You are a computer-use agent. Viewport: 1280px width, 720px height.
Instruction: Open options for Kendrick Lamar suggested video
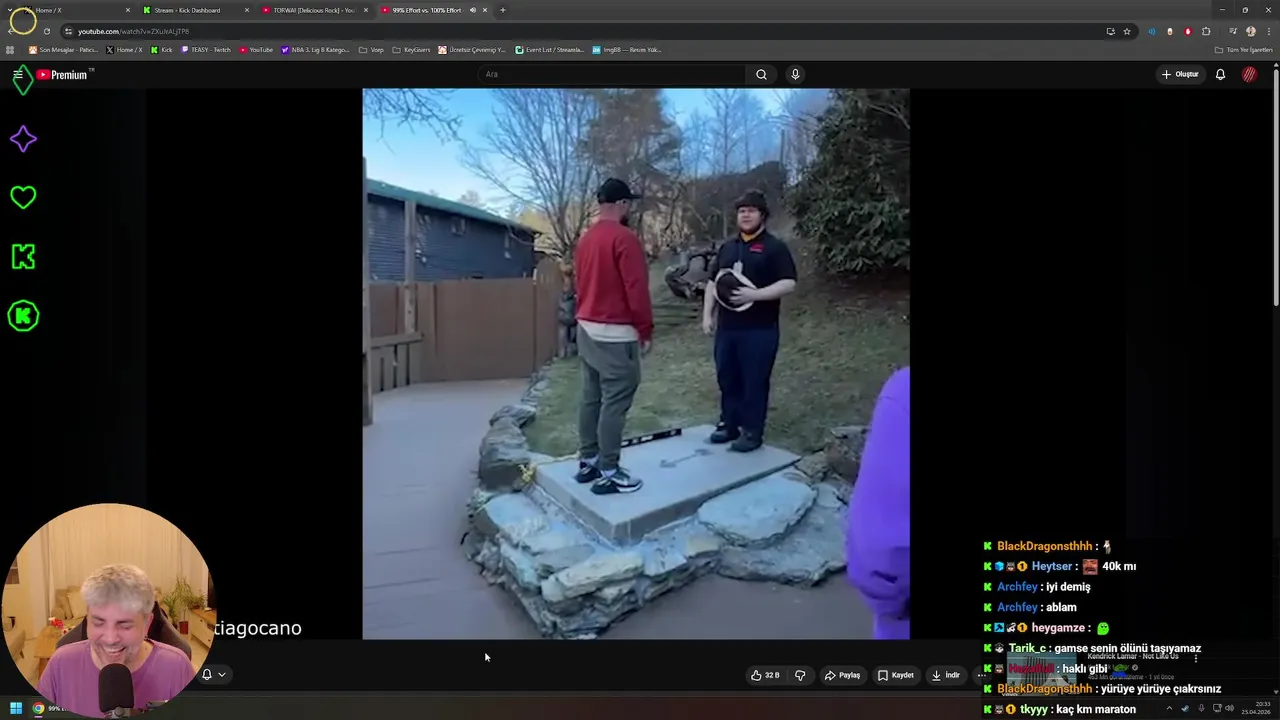(1195, 658)
